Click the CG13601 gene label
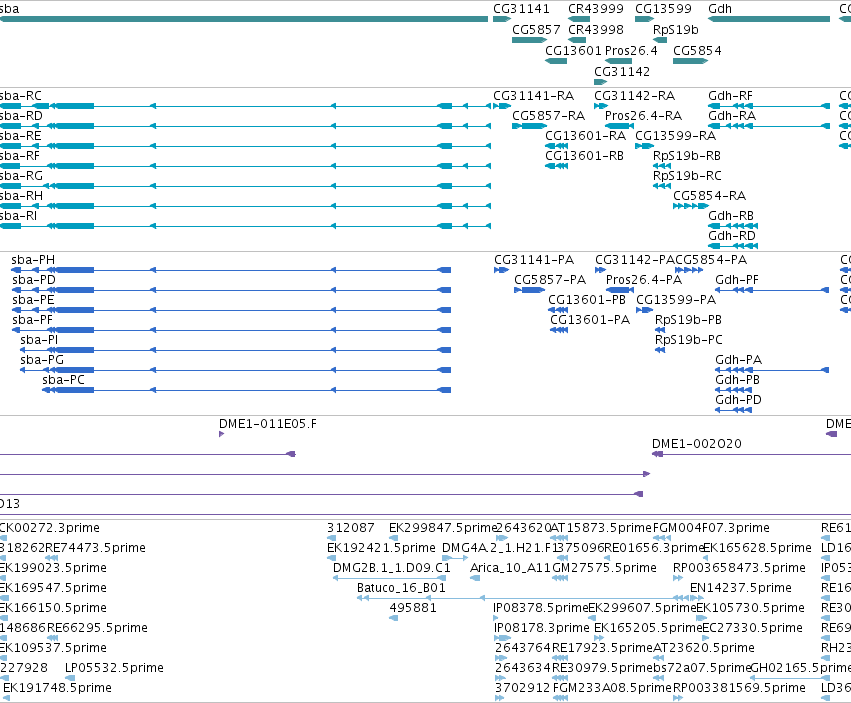Image resolution: width=851 pixels, height=703 pixels. [x=573, y=50]
